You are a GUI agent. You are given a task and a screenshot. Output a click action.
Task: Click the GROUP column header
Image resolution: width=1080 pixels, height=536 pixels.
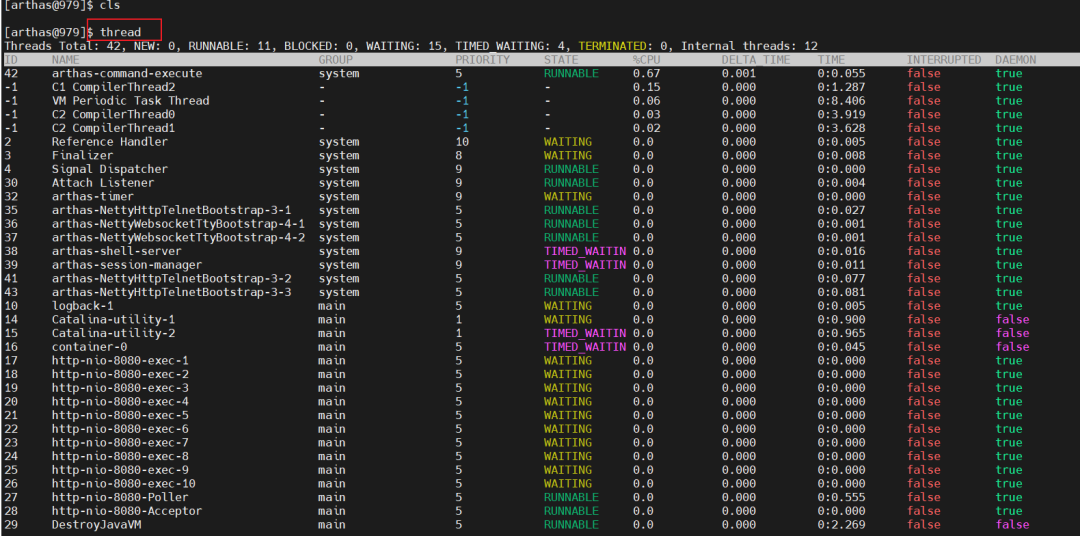(x=335, y=60)
